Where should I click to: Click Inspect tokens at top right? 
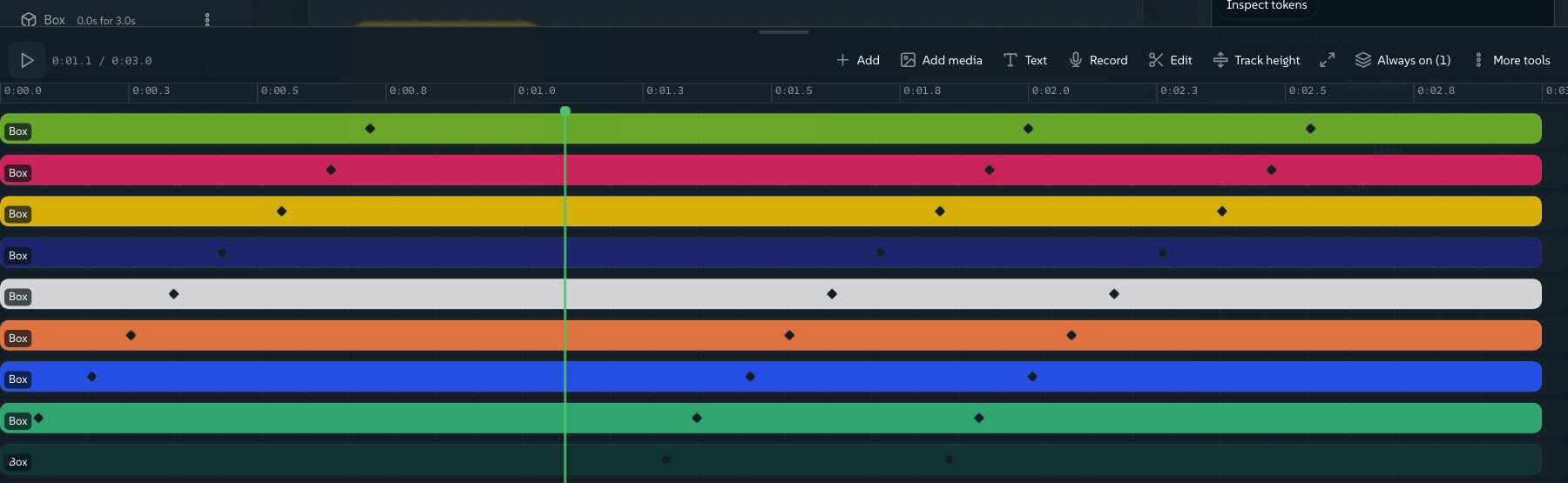1266,6
